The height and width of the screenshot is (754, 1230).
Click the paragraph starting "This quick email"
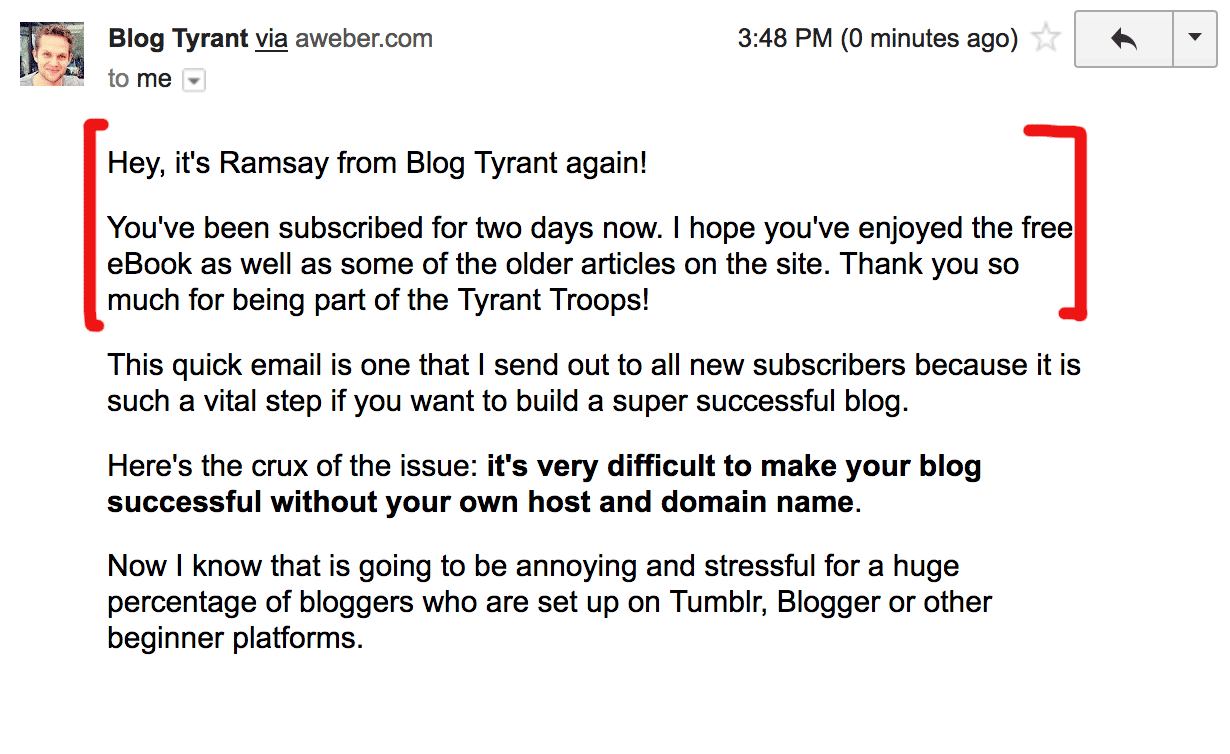(x=594, y=383)
